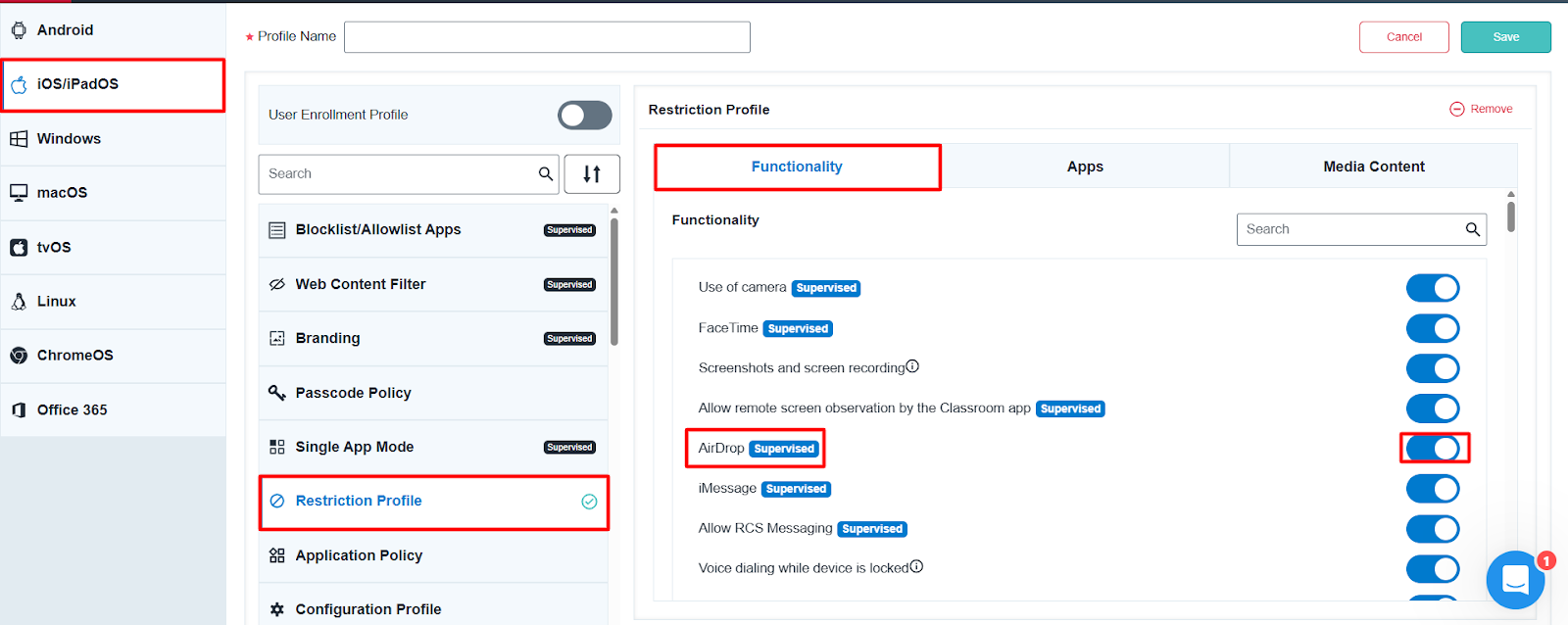Click the Profile Name input field
The width and height of the screenshot is (1568, 625).
point(547,37)
